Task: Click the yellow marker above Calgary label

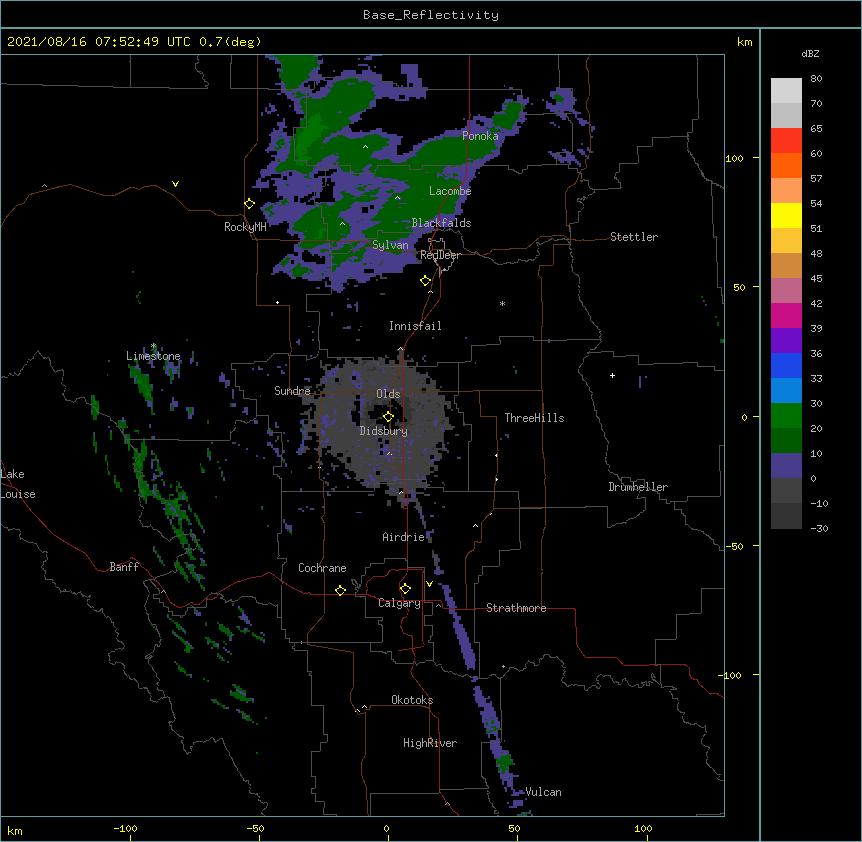Action: click(405, 589)
